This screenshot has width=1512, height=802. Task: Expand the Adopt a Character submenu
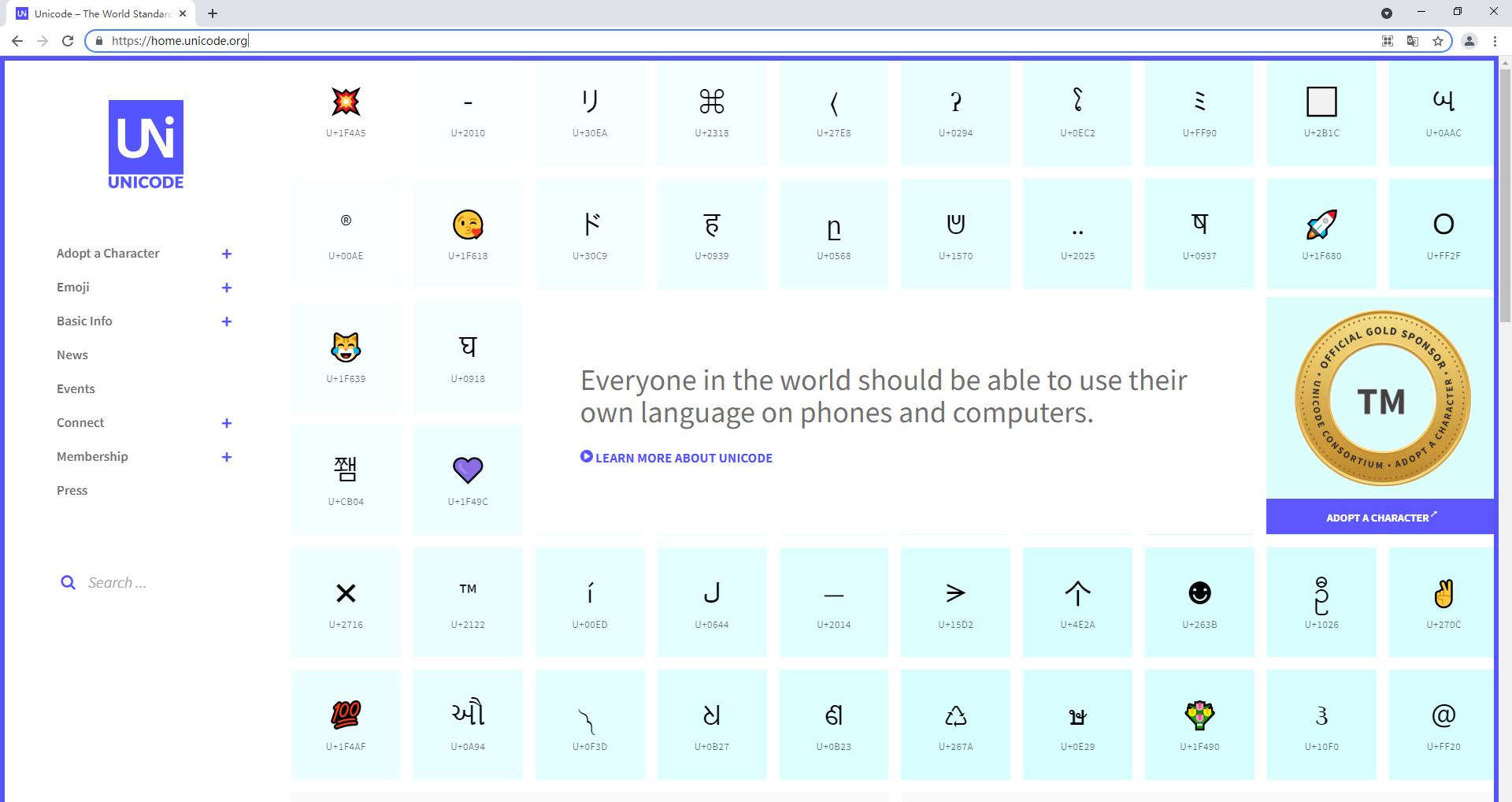227,254
